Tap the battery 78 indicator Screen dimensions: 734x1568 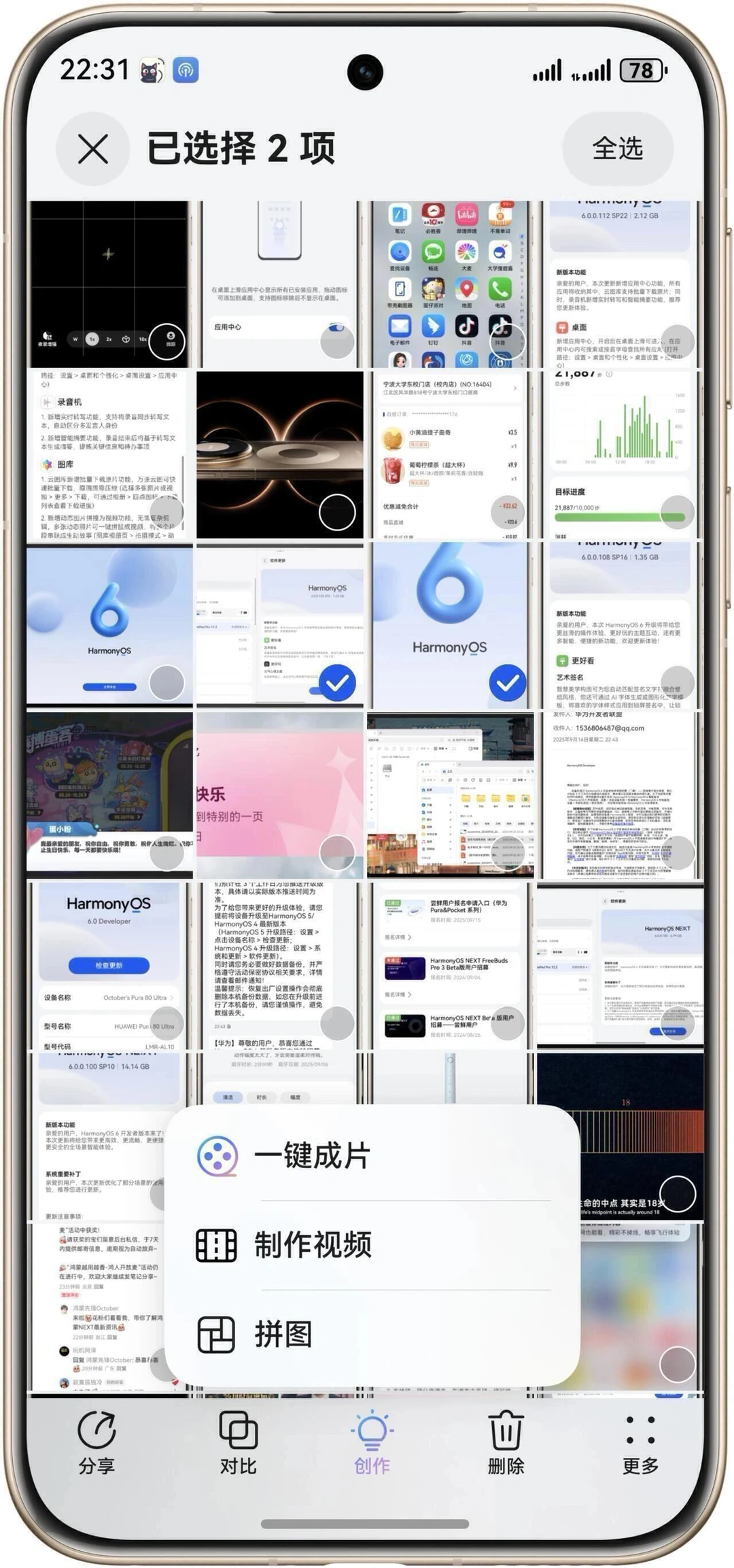643,70
